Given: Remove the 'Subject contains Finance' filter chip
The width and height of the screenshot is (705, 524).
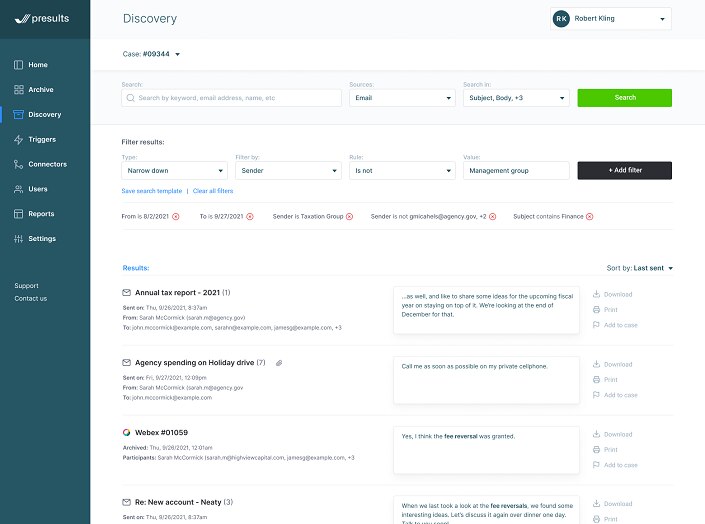Looking at the screenshot, I should [x=589, y=216].
